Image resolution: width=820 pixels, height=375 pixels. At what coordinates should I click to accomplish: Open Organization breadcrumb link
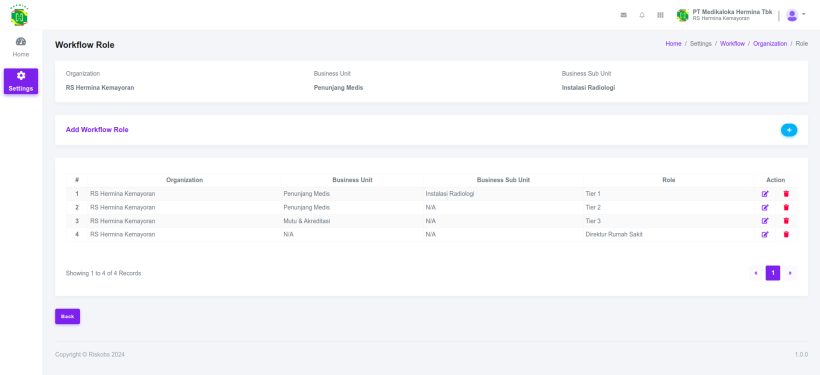pos(770,44)
